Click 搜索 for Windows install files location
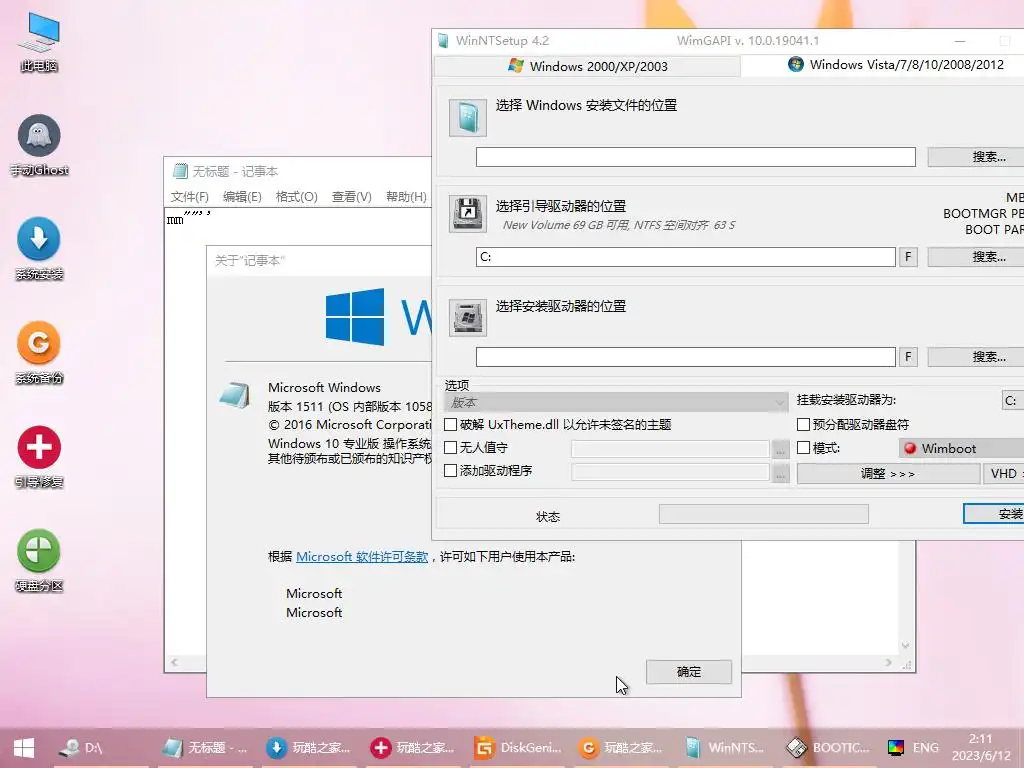Image resolution: width=1024 pixels, height=768 pixels. pyautogui.click(x=976, y=157)
